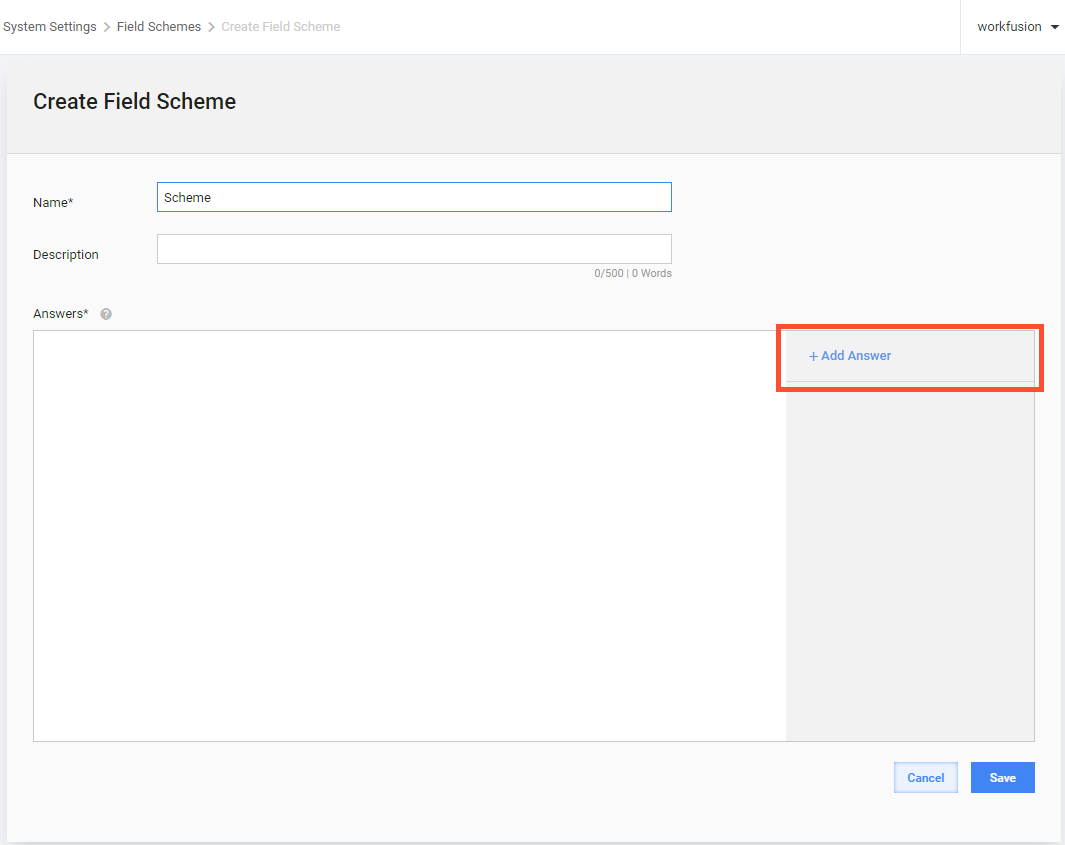Select the Create Field Scheme heading
The image size is (1065, 845).
coord(134,101)
